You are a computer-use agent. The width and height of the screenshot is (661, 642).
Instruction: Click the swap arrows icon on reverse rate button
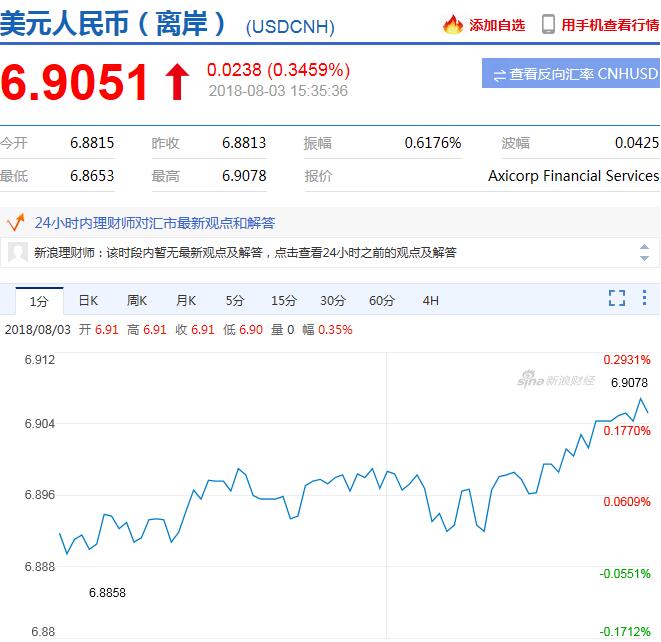498,74
